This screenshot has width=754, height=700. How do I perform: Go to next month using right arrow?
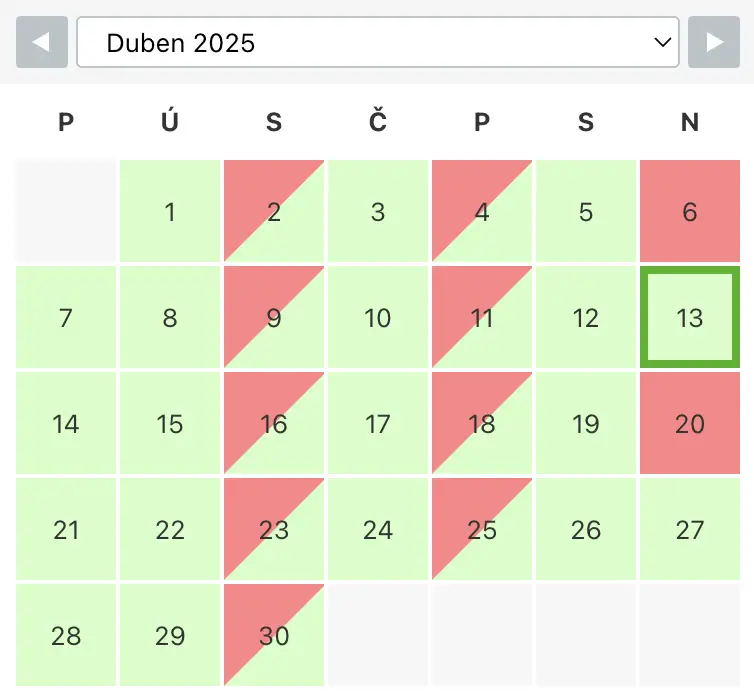tap(713, 42)
